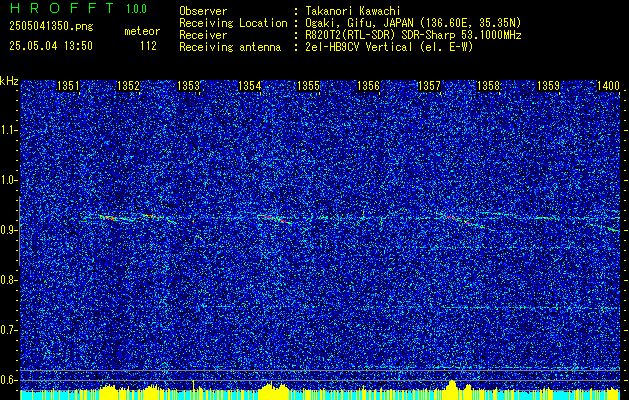The width and height of the screenshot is (629, 400).
Task: Click the 1353 time axis label
Action: pos(188,86)
